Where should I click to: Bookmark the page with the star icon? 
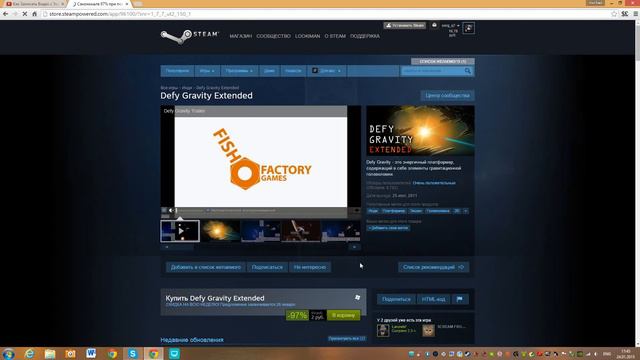[614, 14]
